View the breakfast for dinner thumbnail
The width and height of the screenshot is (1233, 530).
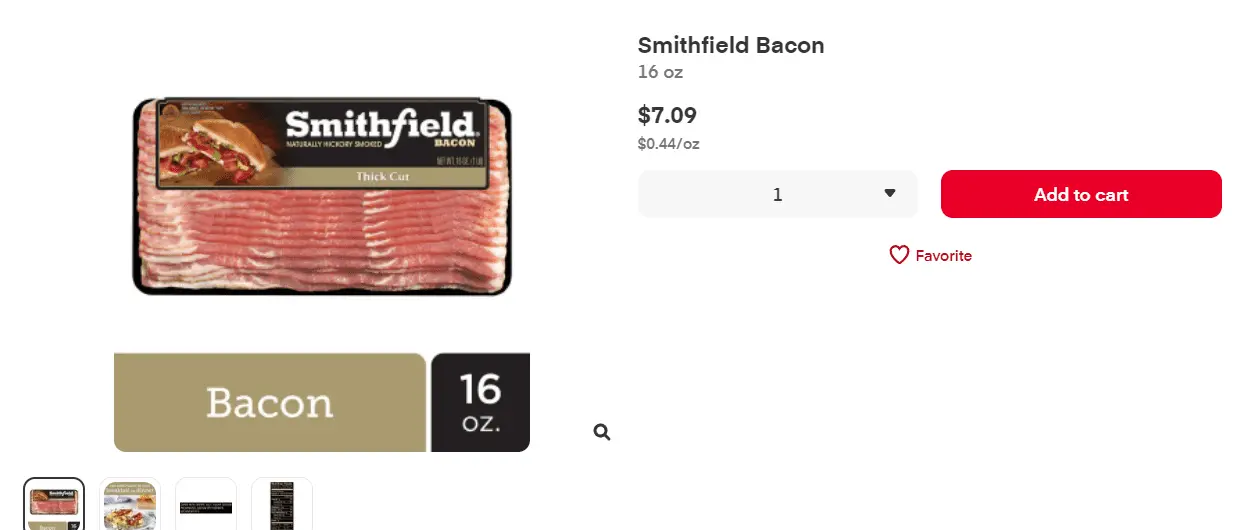[x=130, y=504]
